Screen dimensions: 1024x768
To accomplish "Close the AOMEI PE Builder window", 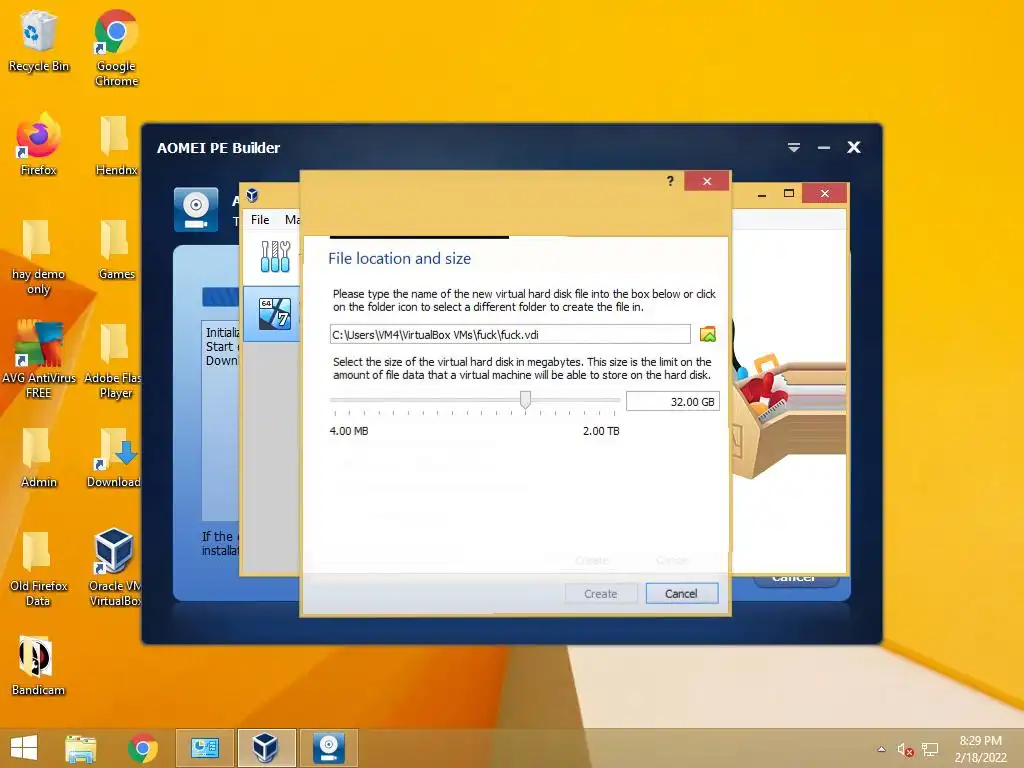I will tap(854, 148).
